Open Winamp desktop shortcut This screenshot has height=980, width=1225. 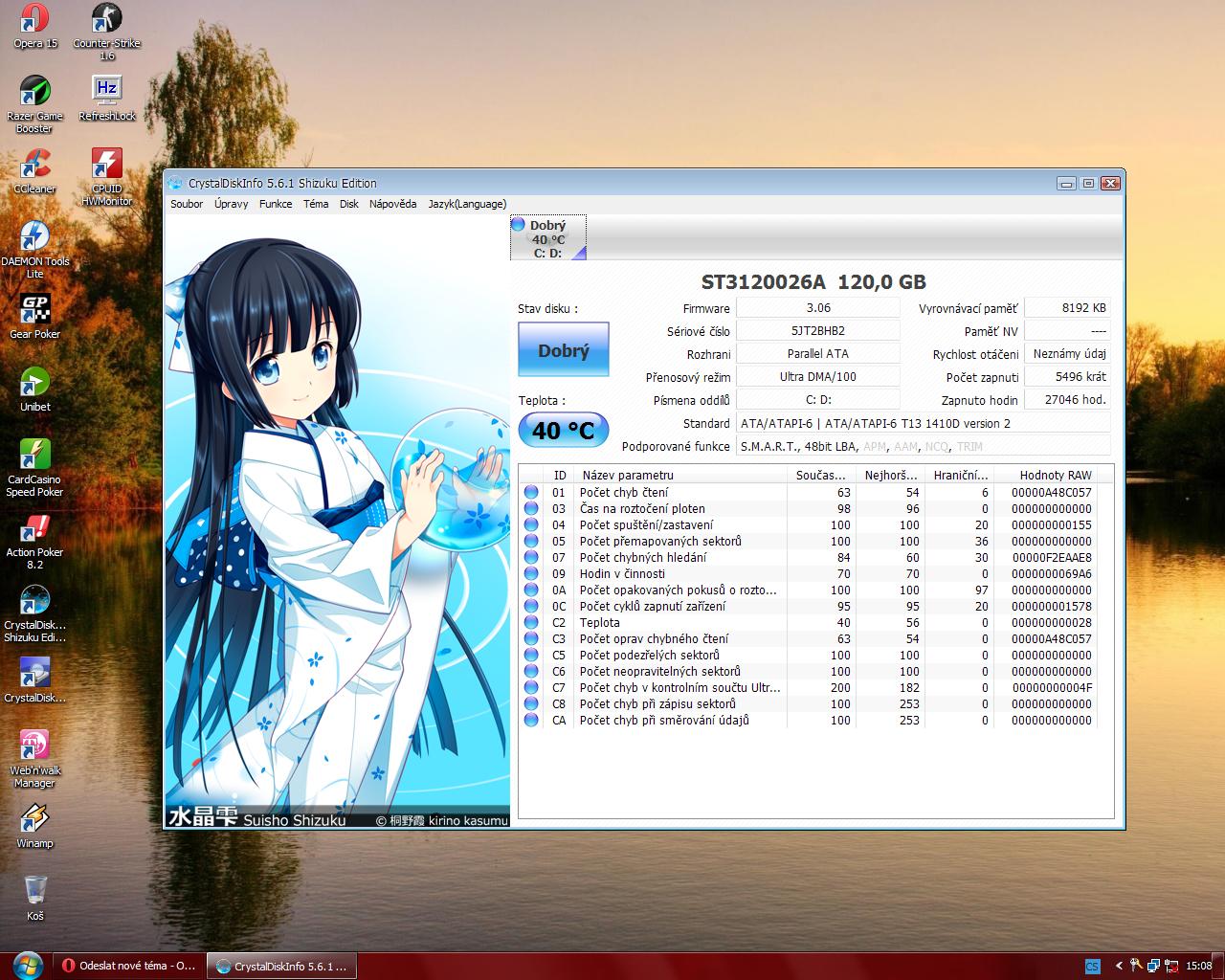[x=34, y=821]
